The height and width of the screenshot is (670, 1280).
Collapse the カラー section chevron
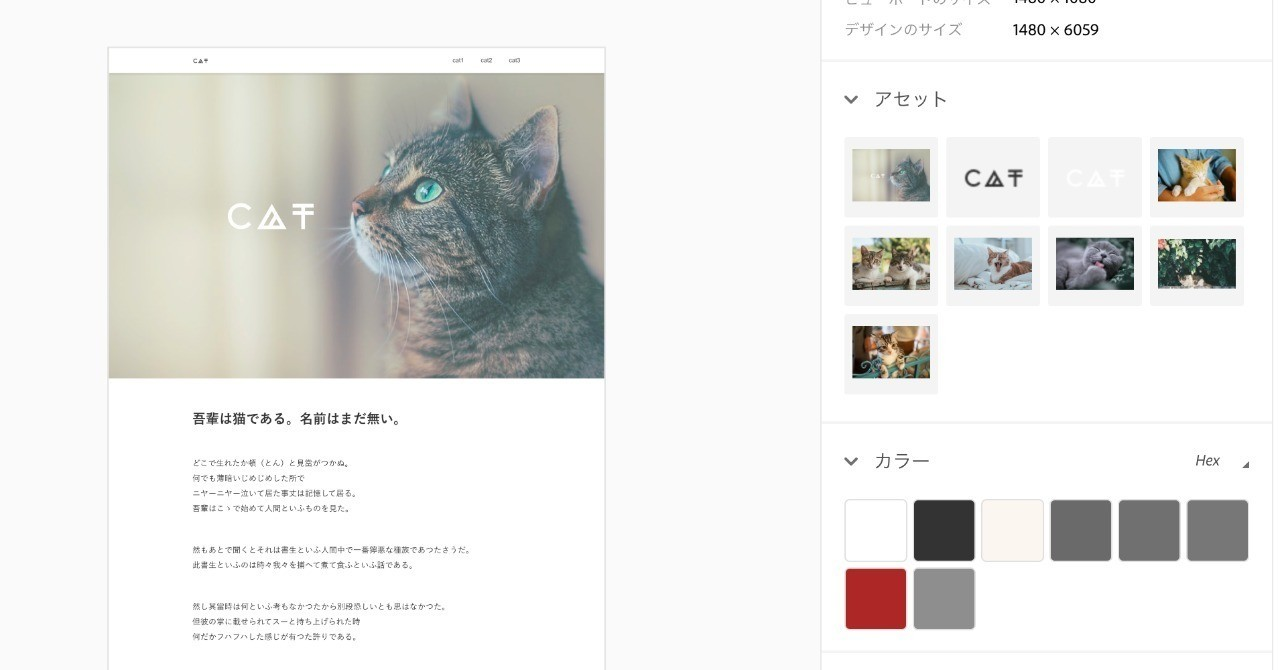point(851,461)
